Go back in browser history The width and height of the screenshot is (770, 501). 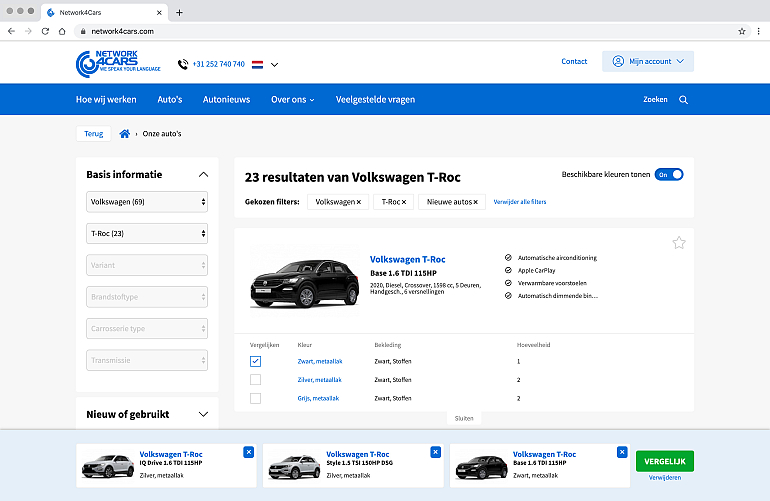click(x=11, y=31)
